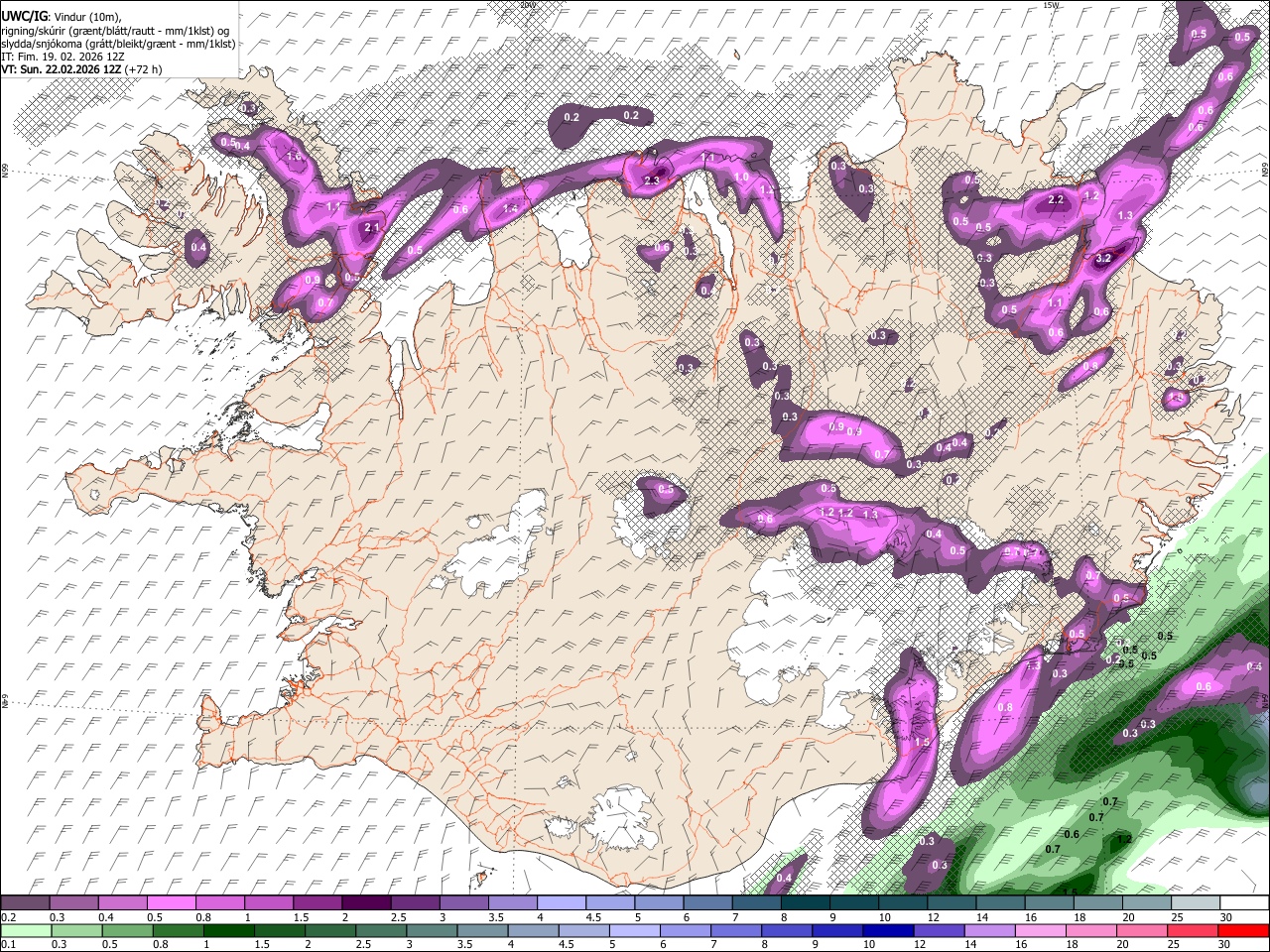Click the '3.5' label under upper legend row
Image resolution: width=1270 pixels, height=952 pixels.
point(495,917)
